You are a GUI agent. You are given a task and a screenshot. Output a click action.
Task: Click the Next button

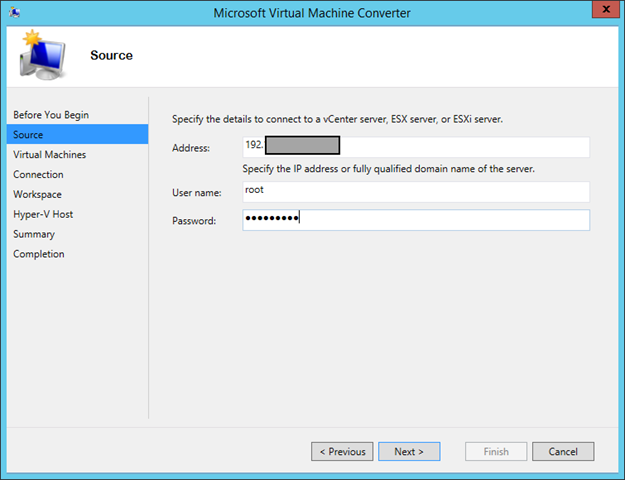(409, 451)
